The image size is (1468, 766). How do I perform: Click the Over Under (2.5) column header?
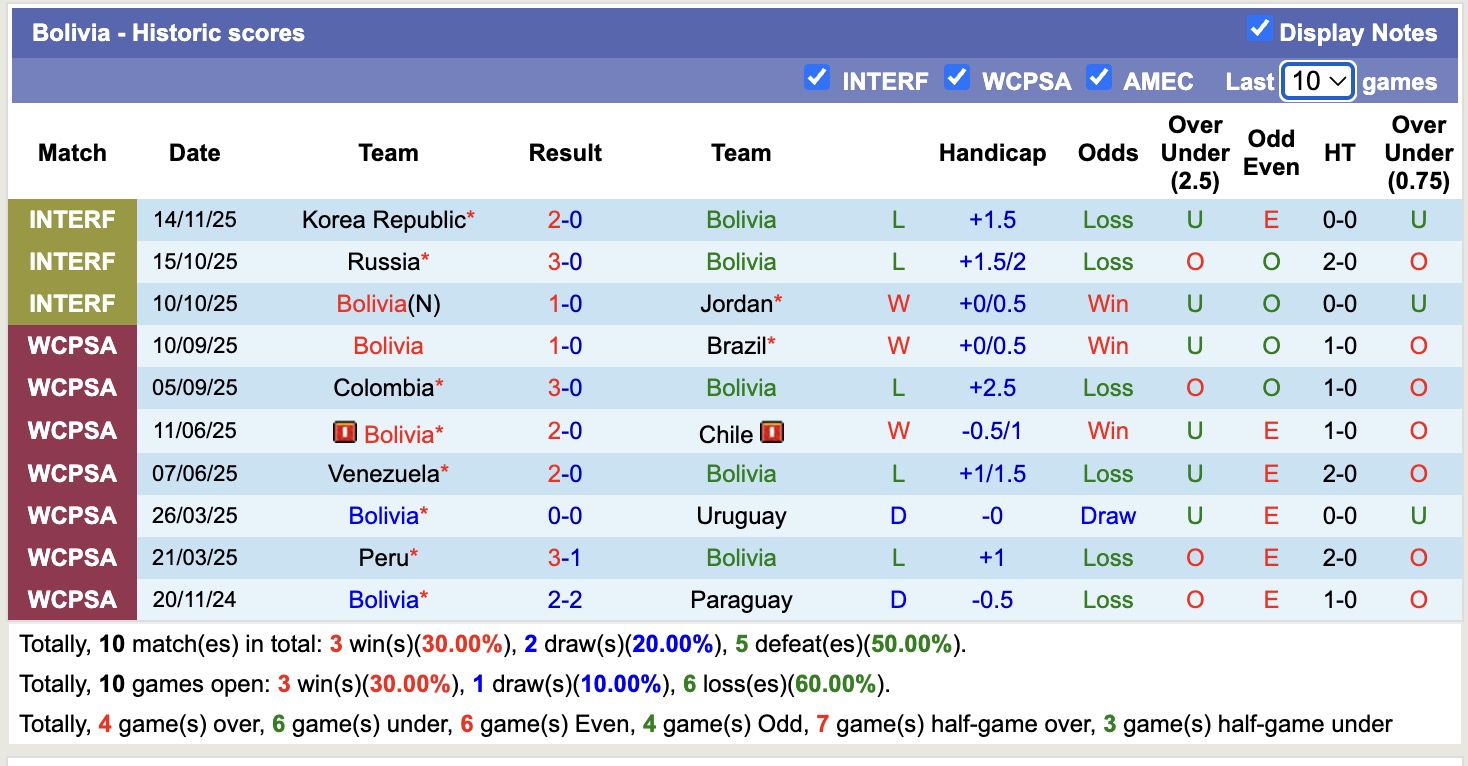(x=1195, y=153)
